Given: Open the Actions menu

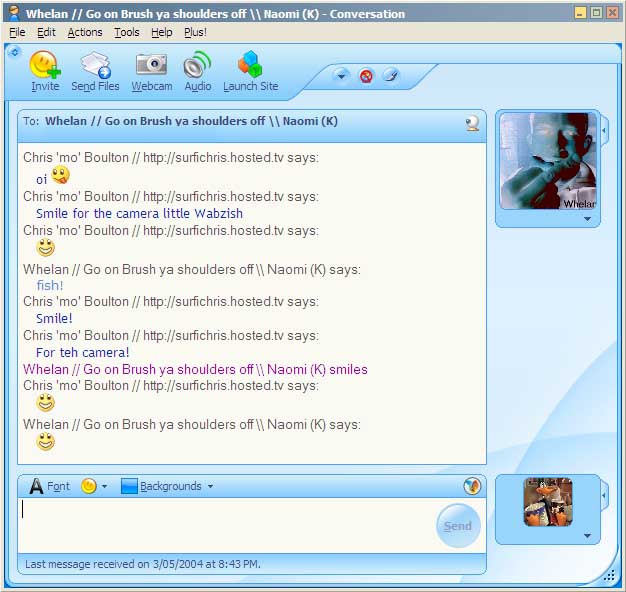Looking at the screenshot, I should pos(85,32).
